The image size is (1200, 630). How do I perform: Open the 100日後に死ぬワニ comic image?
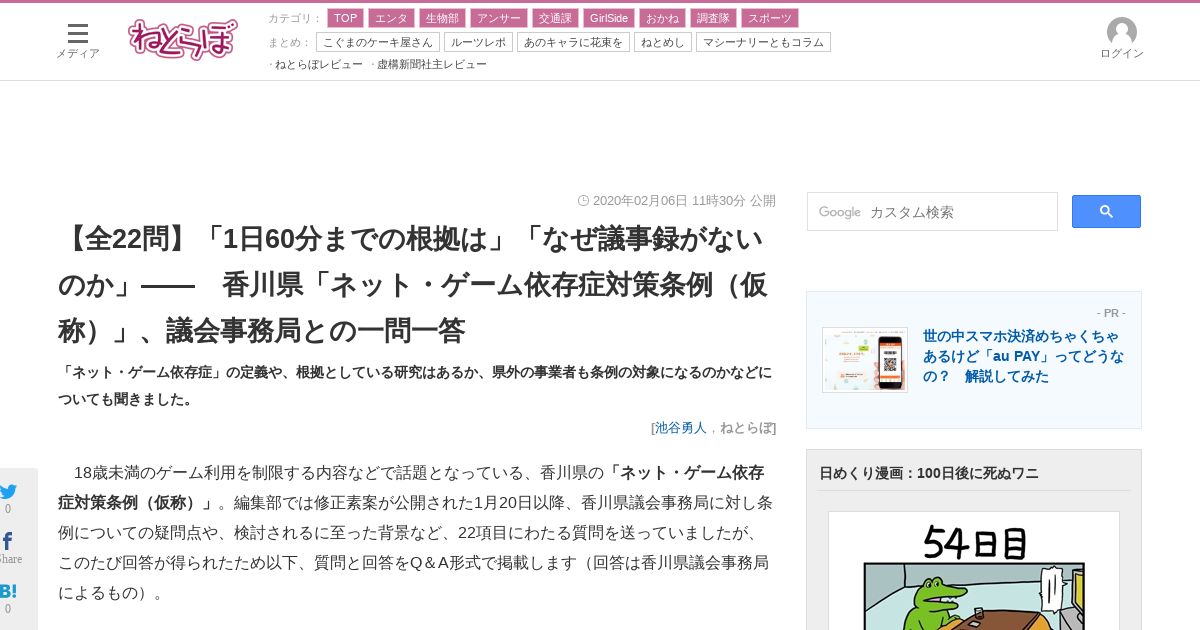click(x=974, y=571)
